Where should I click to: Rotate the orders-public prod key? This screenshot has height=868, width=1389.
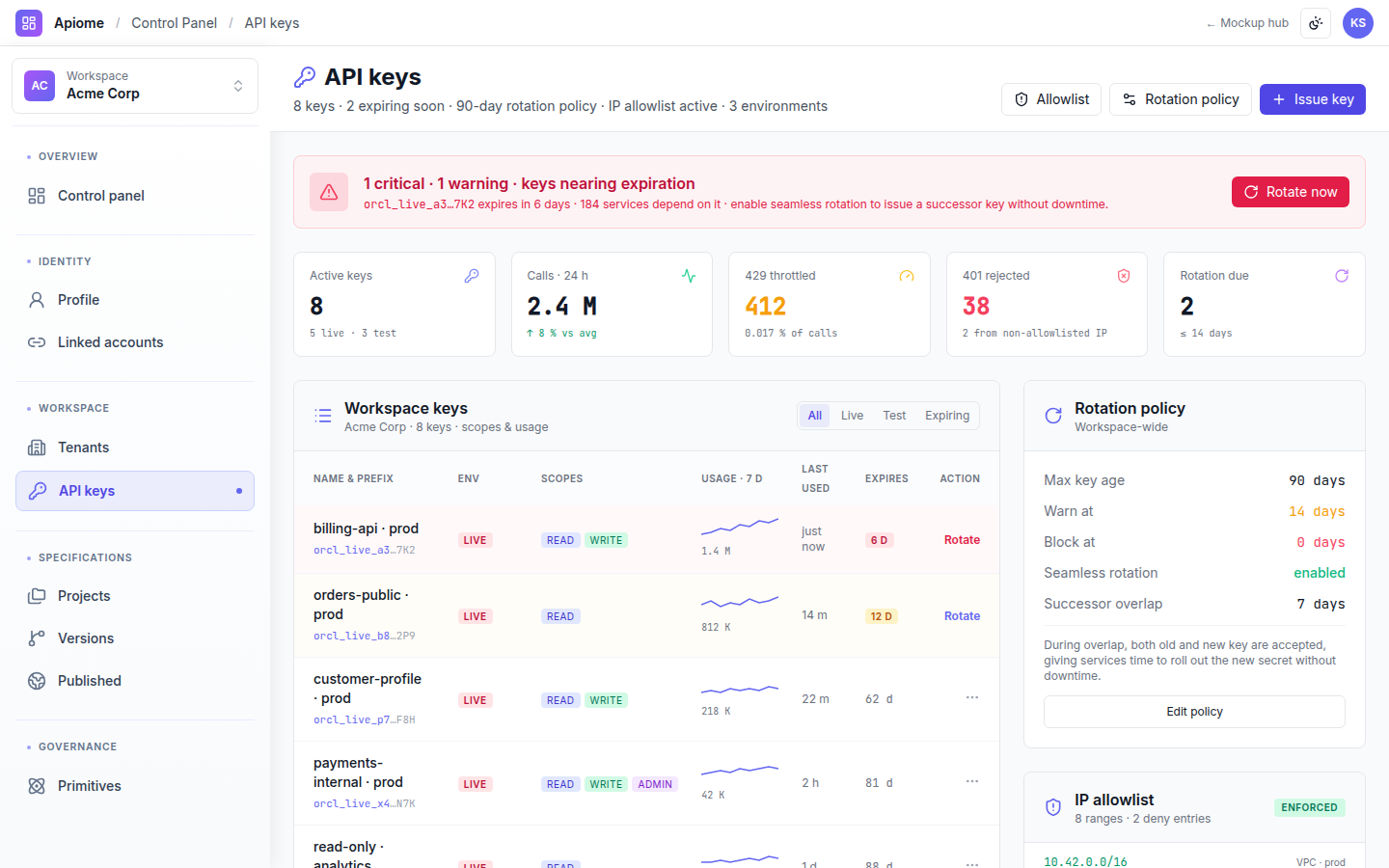pos(962,616)
